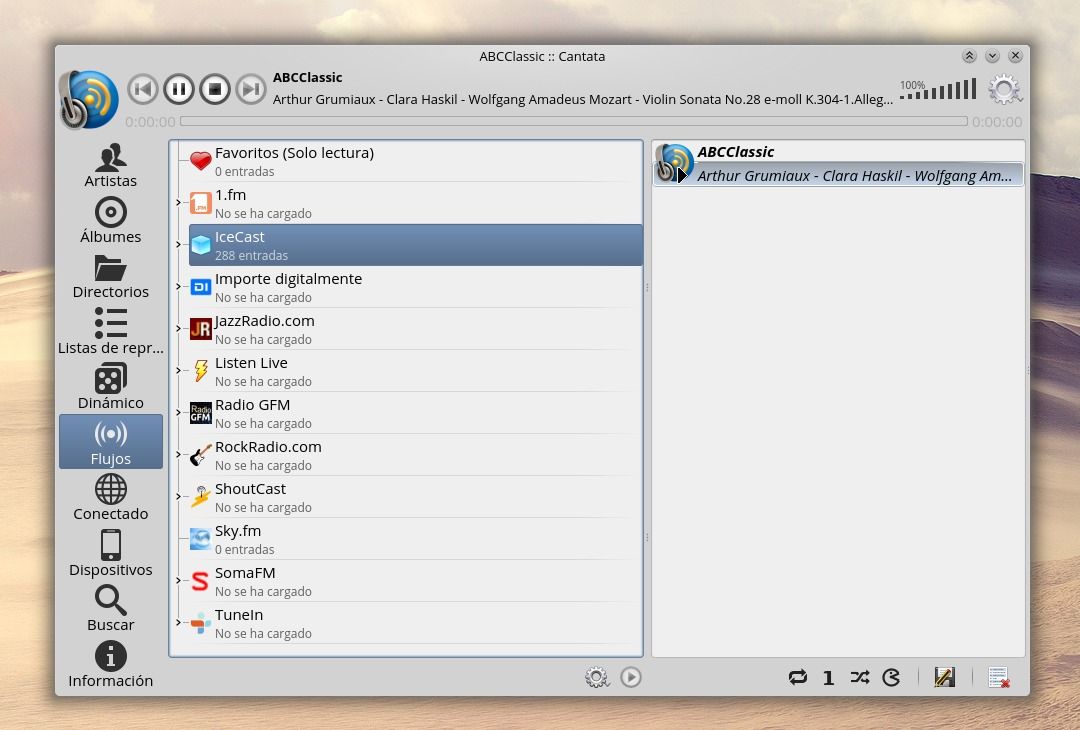Toggle shuffle (random) playback
The image size is (1080, 730).
pos(859,677)
